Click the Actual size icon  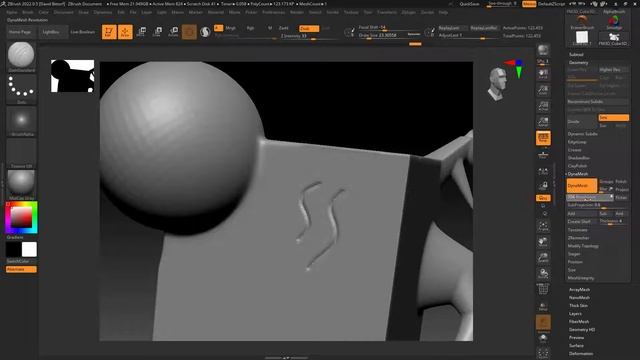tap(543, 106)
